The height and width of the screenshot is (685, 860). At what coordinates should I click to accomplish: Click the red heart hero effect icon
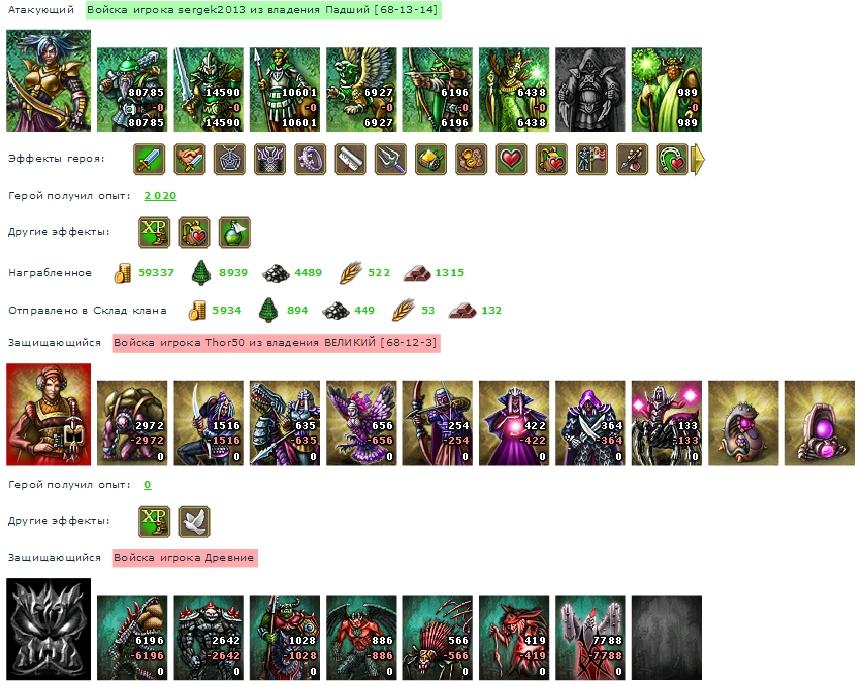[511, 159]
